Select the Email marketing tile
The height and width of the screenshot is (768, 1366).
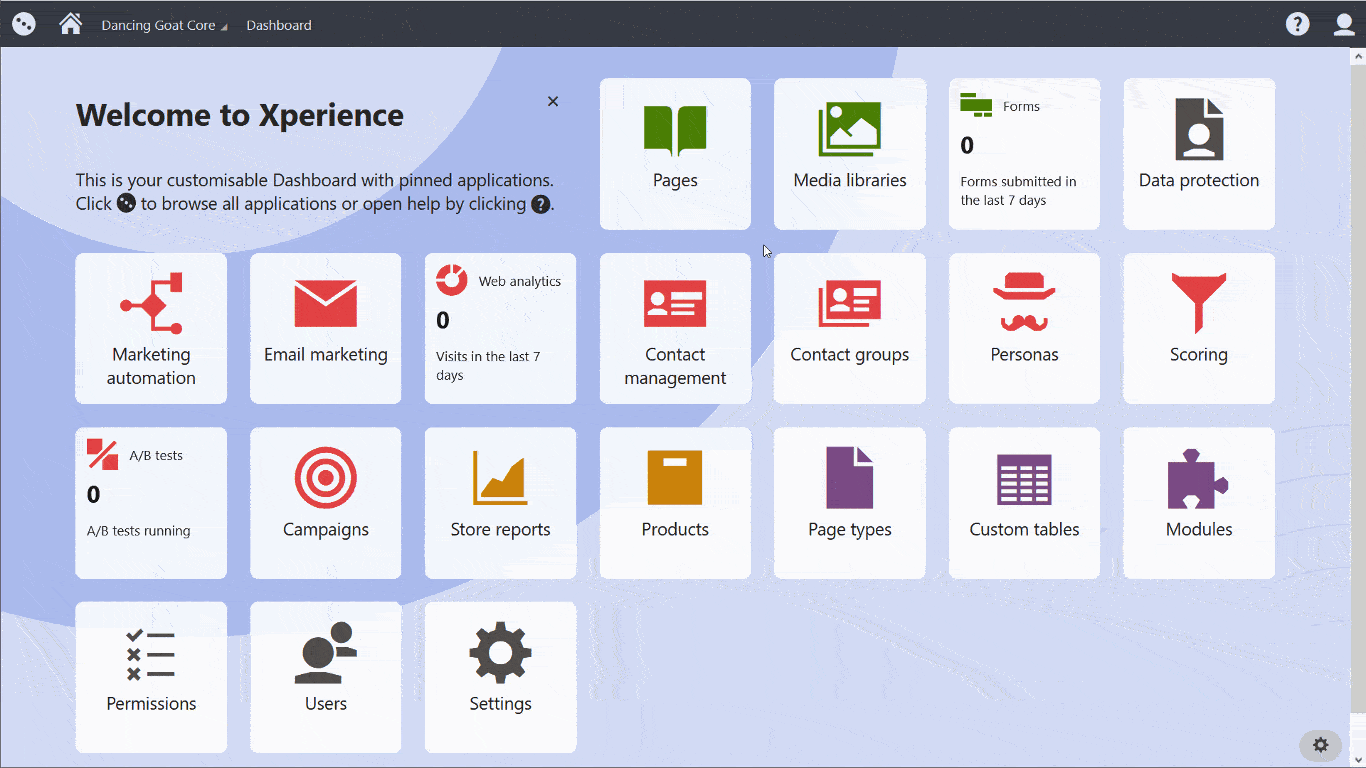pyautogui.click(x=325, y=328)
